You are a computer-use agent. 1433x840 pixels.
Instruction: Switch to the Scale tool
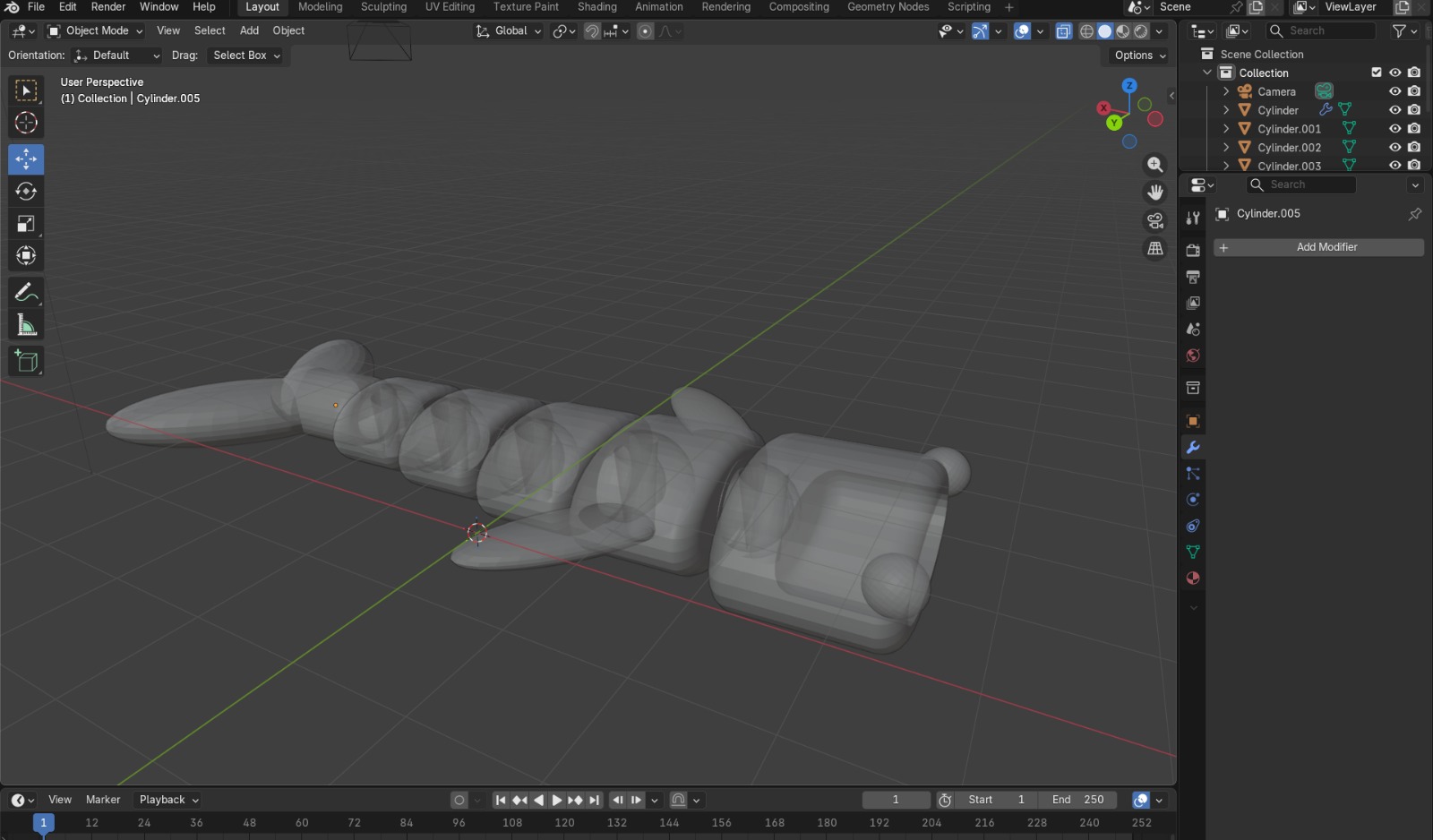click(26, 224)
